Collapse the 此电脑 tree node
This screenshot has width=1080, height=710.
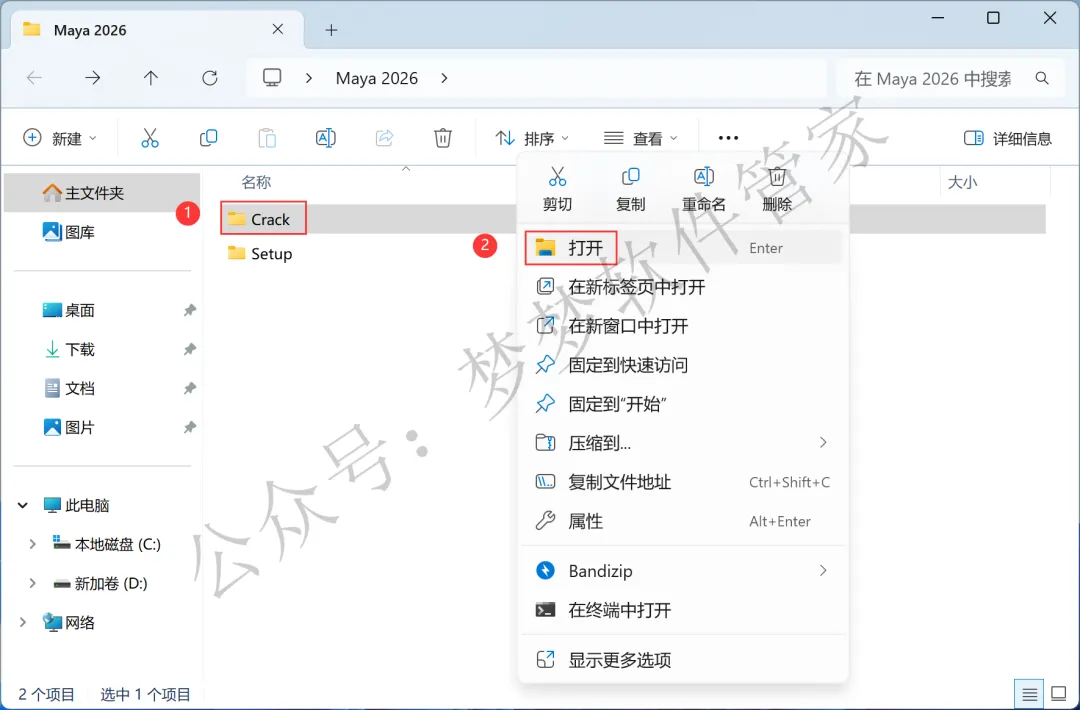point(23,505)
